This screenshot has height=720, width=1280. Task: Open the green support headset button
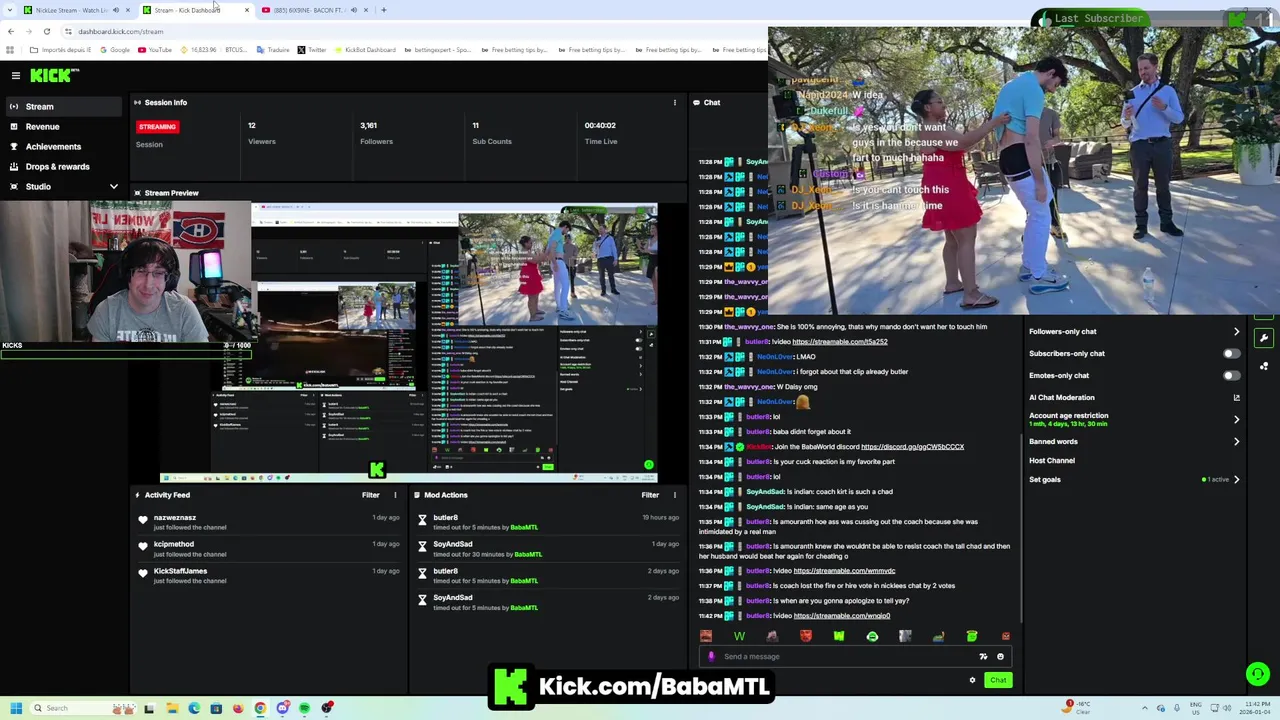1257,674
